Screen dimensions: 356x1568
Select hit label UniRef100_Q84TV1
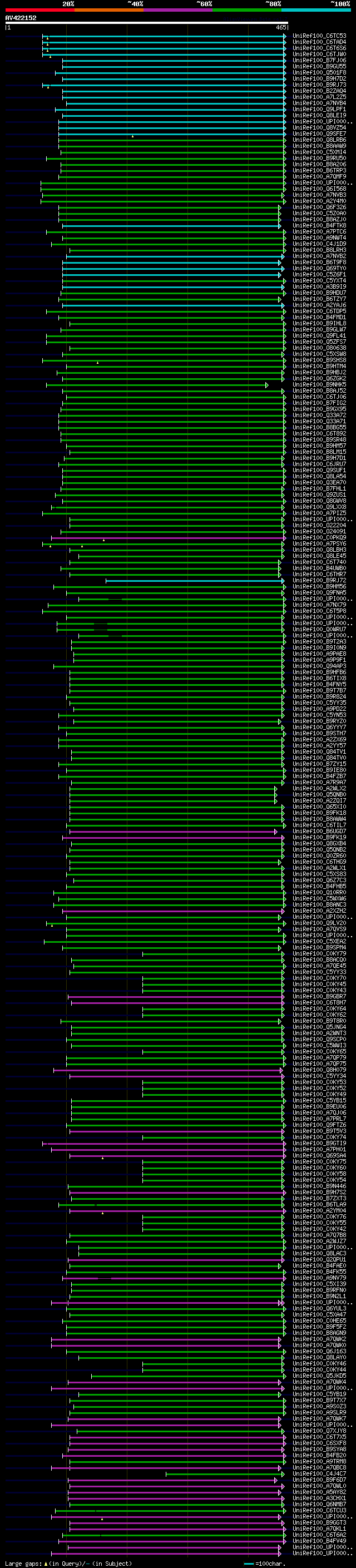tap(319, 752)
